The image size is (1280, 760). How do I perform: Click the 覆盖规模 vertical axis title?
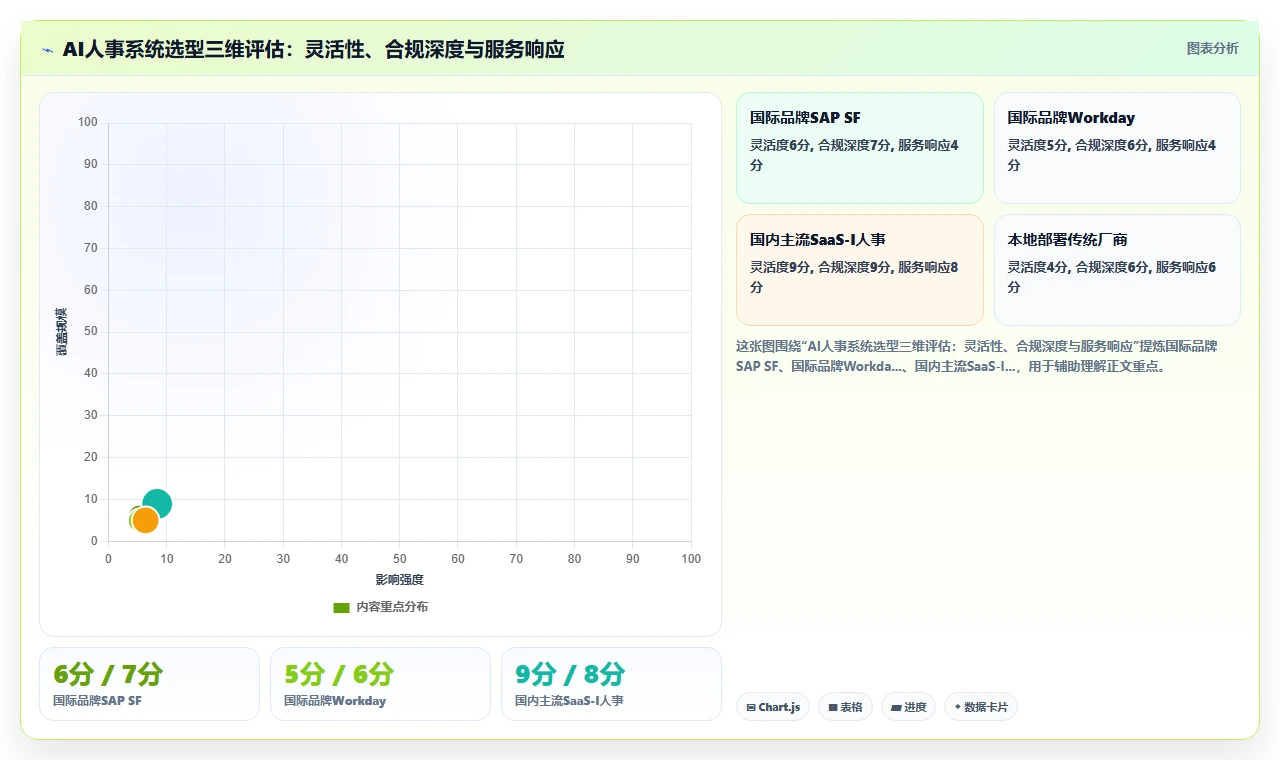pos(61,332)
